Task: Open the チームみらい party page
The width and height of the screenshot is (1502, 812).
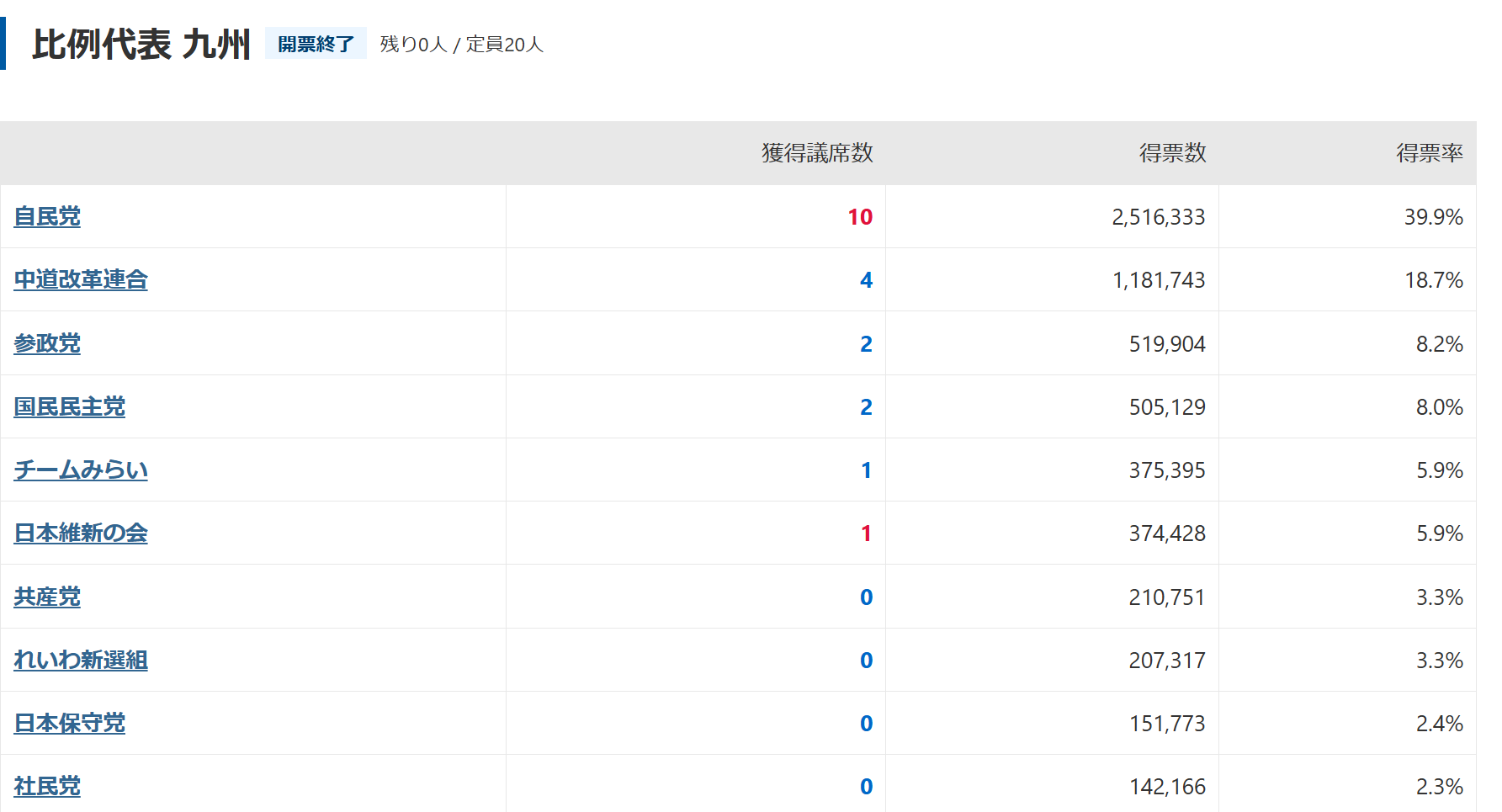Action: tap(81, 470)
